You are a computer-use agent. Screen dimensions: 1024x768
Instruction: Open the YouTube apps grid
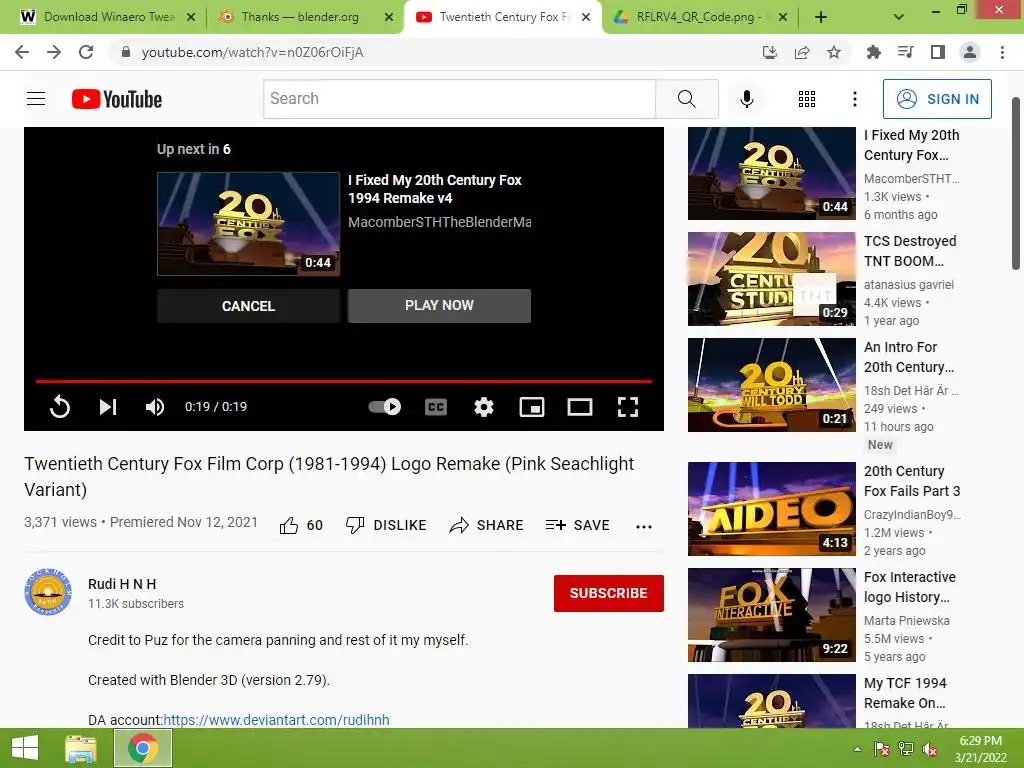click(807, 99)
